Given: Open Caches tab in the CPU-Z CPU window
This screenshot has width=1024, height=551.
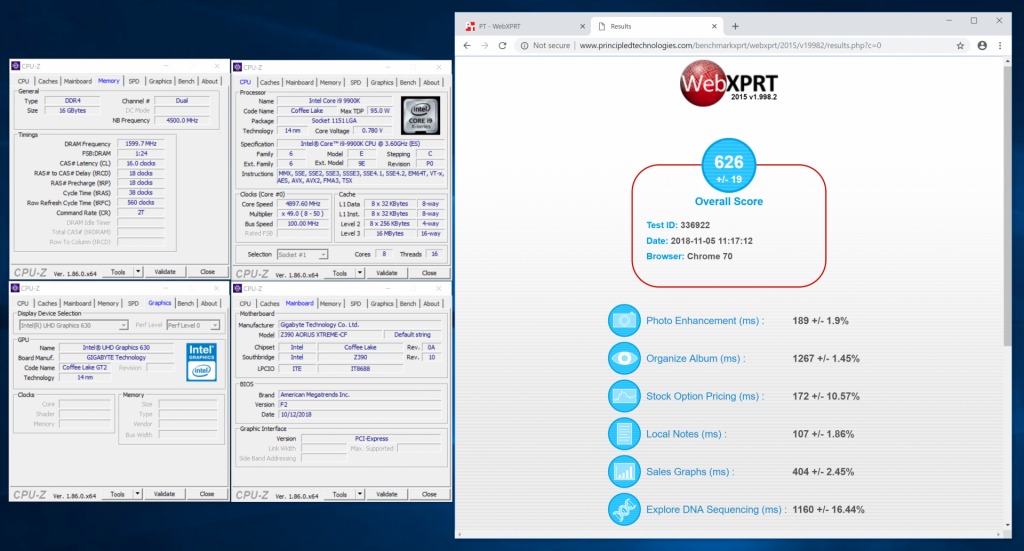Looking at the screenshot, I should pyautogui.click(x=269, y=82).
